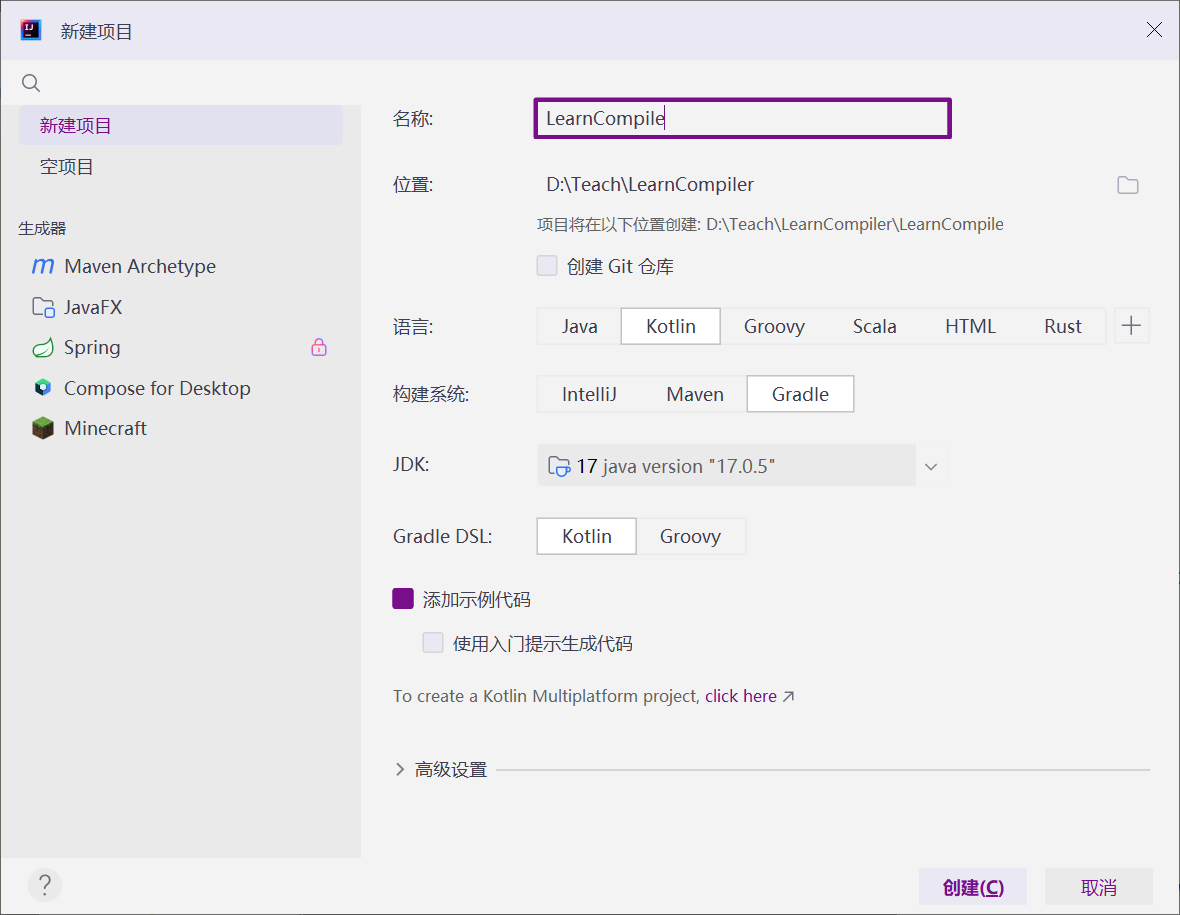
Task: Click the IntelliJ IDEA logo icon
Action: [x=31, y=30]
